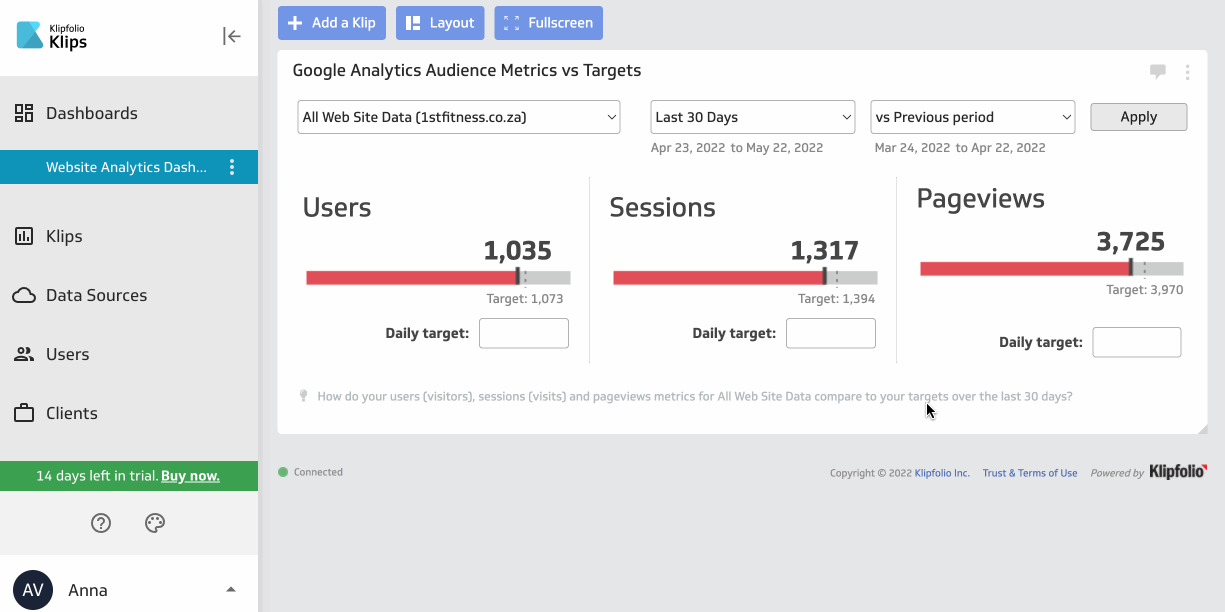Open the help question mark icon
Viewport: 1225px width, 612px height.
[x=101, y=523]
